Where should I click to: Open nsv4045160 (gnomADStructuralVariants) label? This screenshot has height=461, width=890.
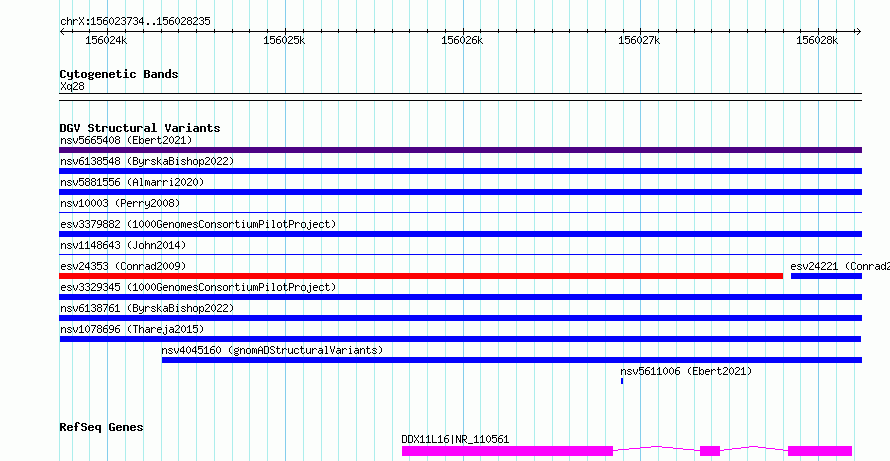(x=272, y=350)
